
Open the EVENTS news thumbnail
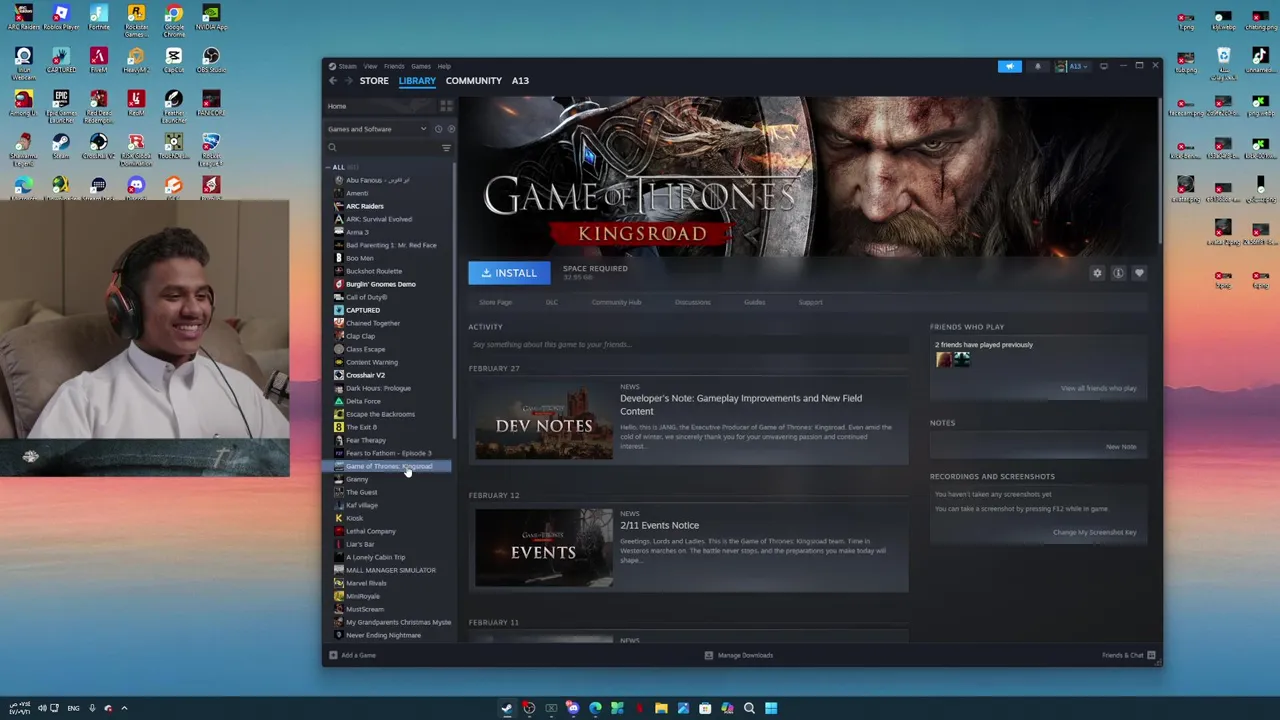544,548
